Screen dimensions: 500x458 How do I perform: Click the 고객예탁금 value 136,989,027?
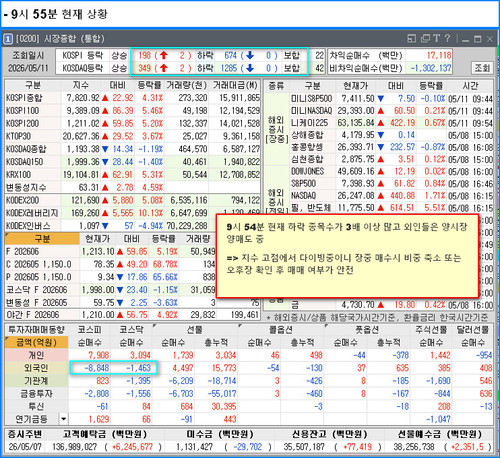pos(74,447)
